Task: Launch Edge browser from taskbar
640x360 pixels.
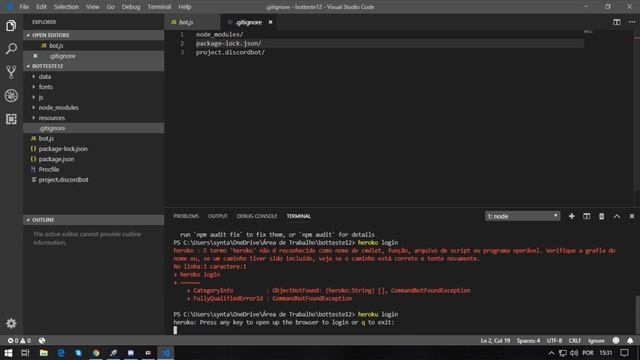Action: 61,353
